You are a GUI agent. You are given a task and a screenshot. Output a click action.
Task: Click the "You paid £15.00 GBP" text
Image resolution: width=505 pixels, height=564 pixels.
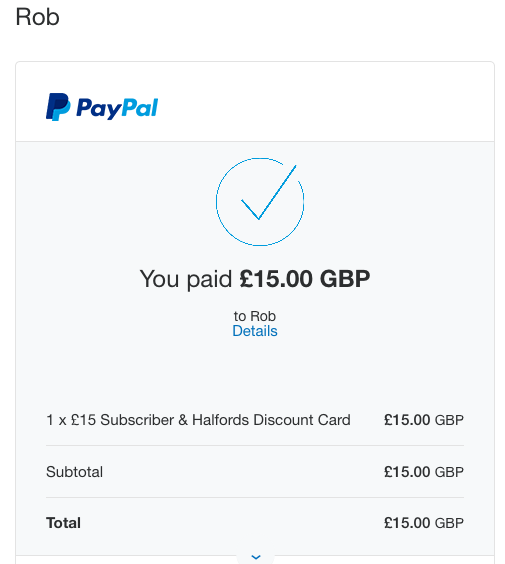[x=255, y=279]
